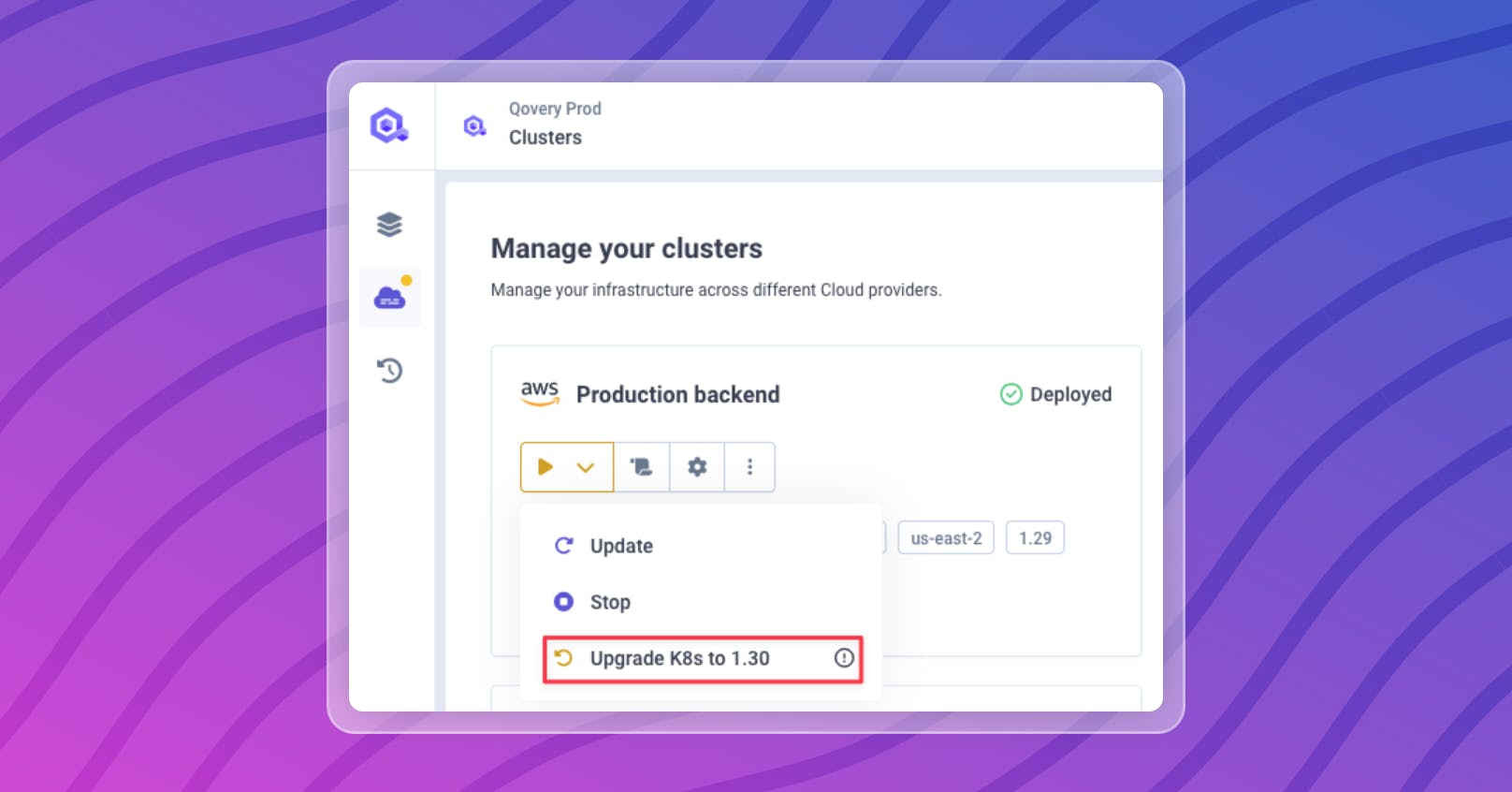
Task: Click the Clusters breadcrumb title
Action: (545, 138)
